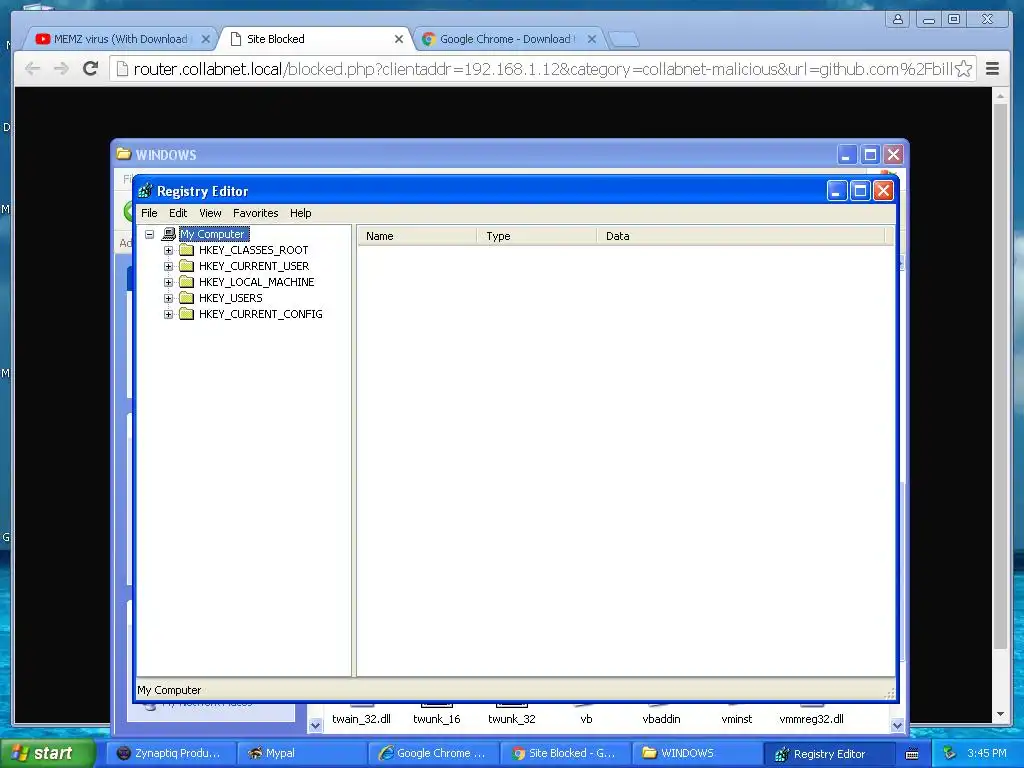
Task: Click the WINDOWS window folder title icon
Action: [x=123, y=154]
